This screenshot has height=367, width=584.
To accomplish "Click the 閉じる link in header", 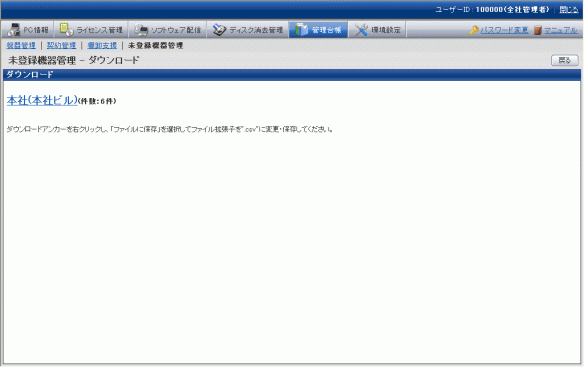I will (569, 10).
